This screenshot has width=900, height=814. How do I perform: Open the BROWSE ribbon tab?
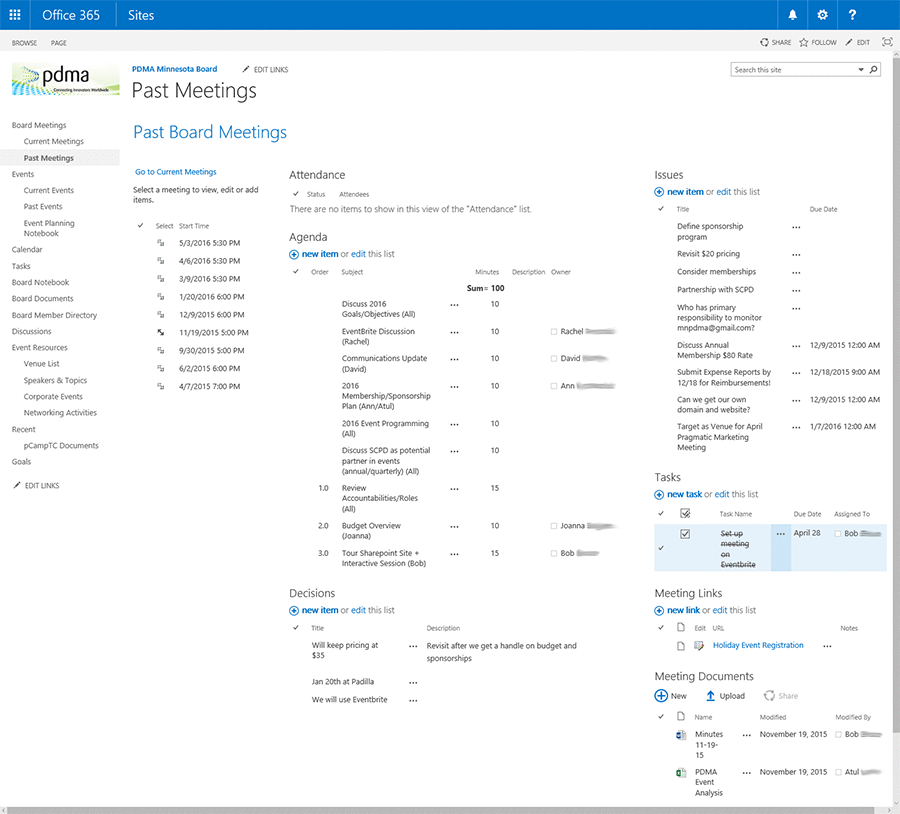tap(24, 43)
